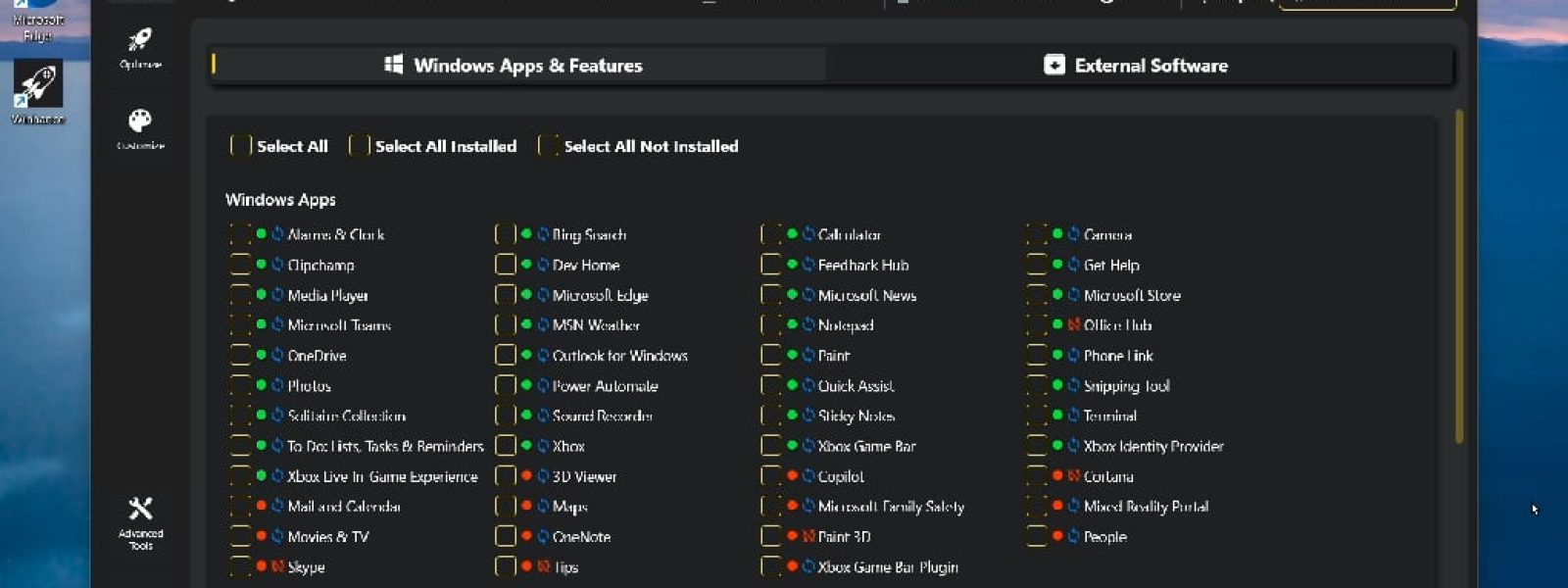The height and width of the screenshot is (588, 1568).
Task: Select the MSN Weather label
Action: pos(596,324)
